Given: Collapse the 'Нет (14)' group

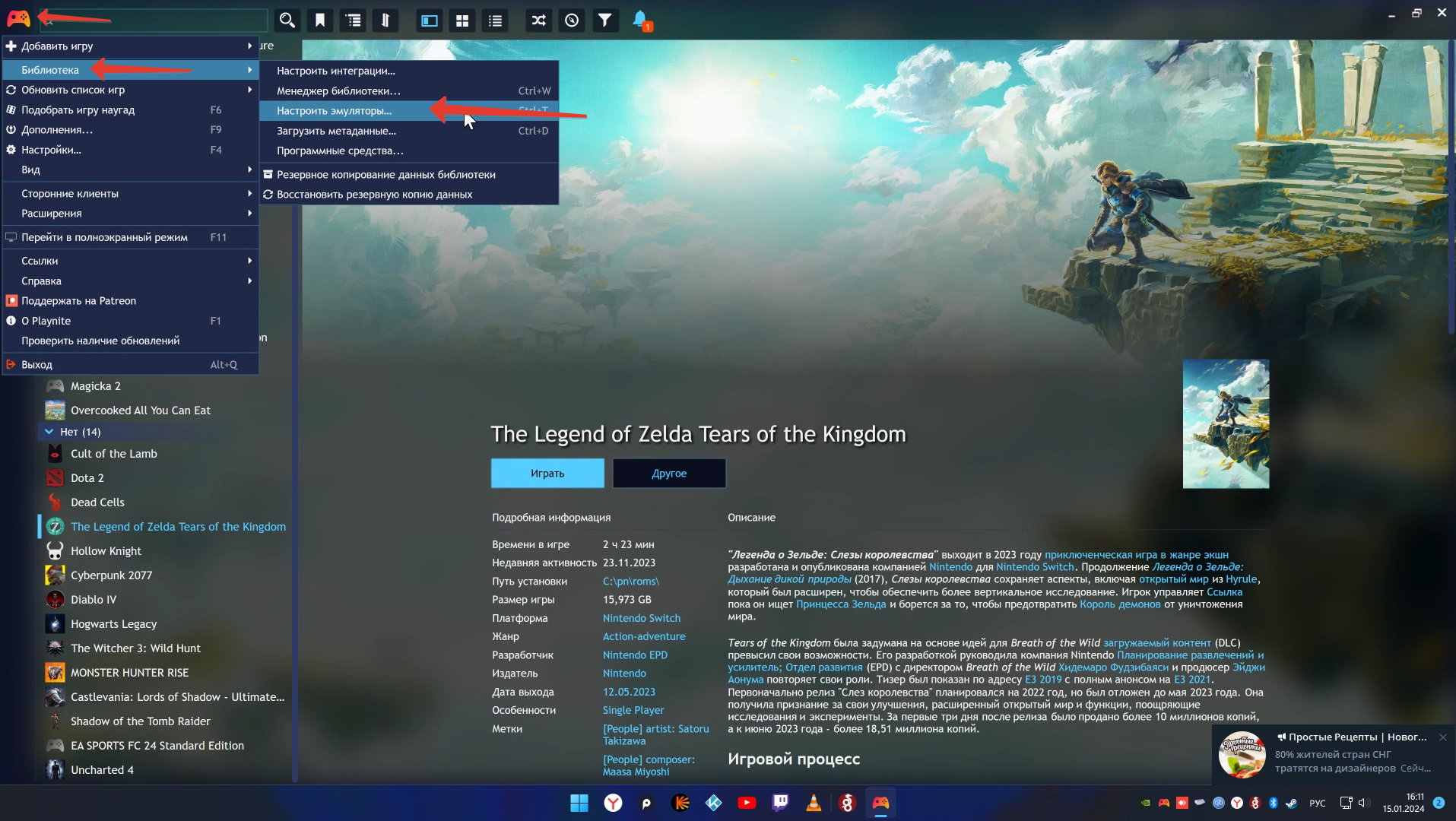Looking at the screenshot, I should 49,432.
